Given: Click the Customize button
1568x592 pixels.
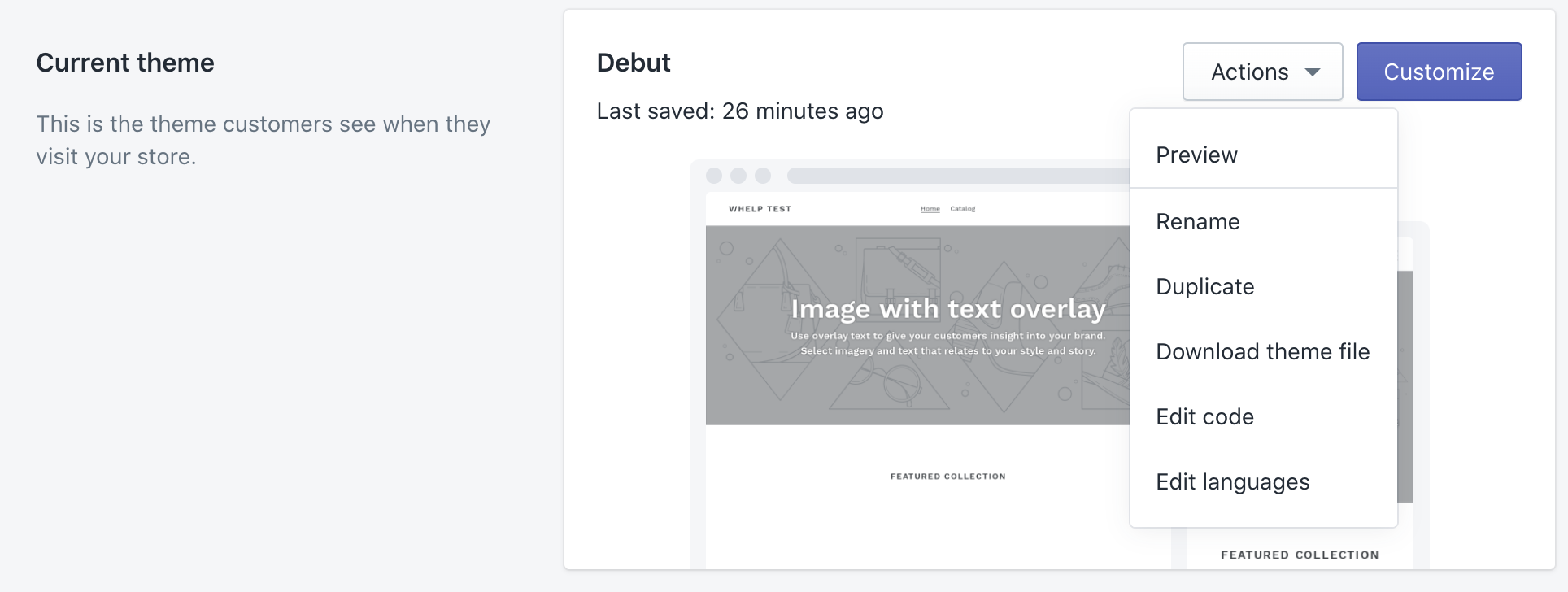Looking at the screenshot, I should point(1439,72).
